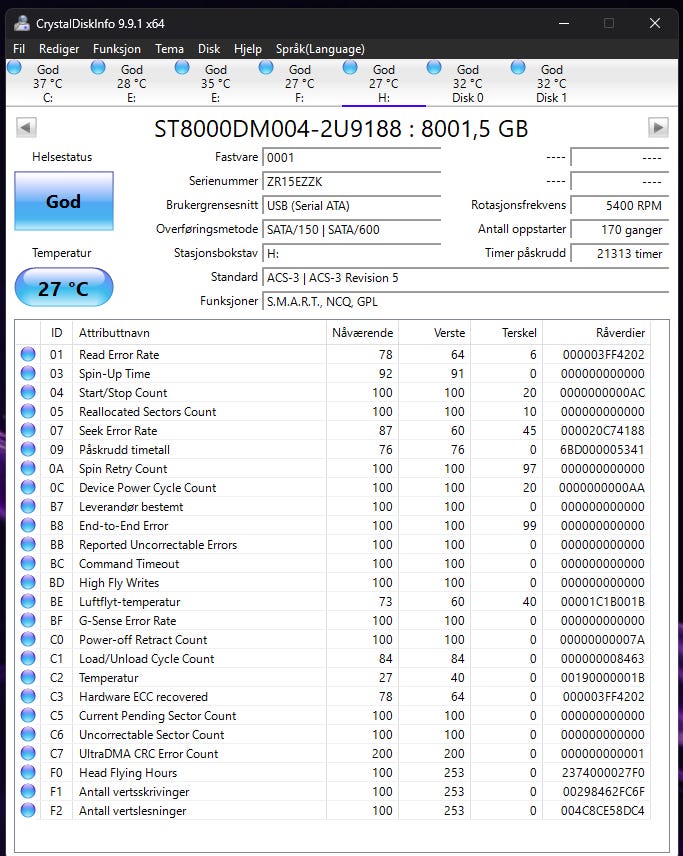Open the Fil menu
Viewport: 683px width, 856px height.
click(19, 49)
